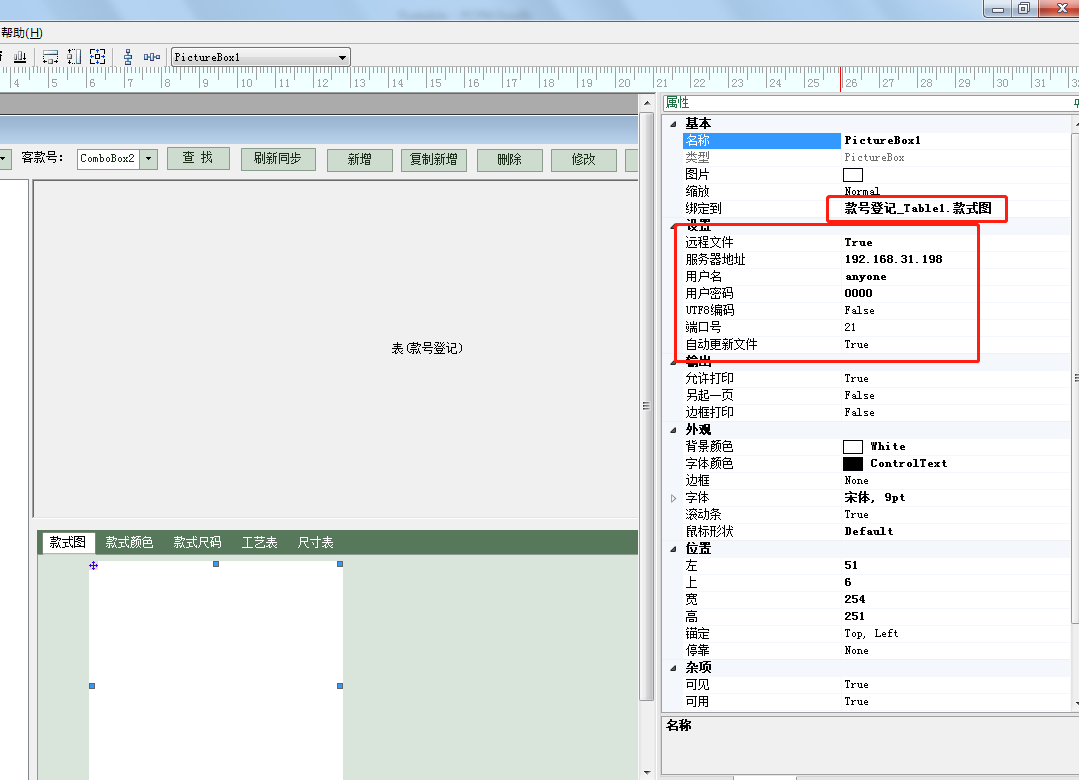Open the ComboBox2 dropdown arrow
Image resolution: width=1079 pixels, height=780 pixels.
149,159
